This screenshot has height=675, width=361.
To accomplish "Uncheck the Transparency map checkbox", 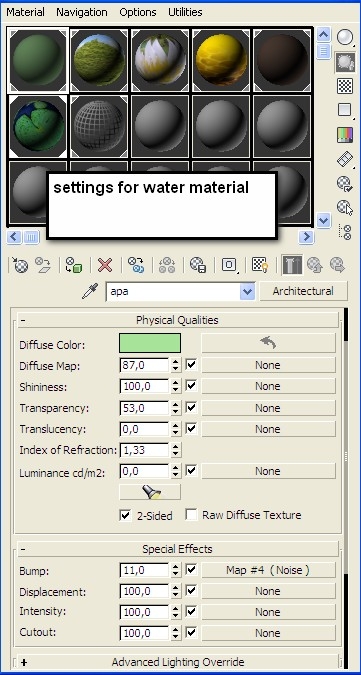I will (x=191, y=407).
